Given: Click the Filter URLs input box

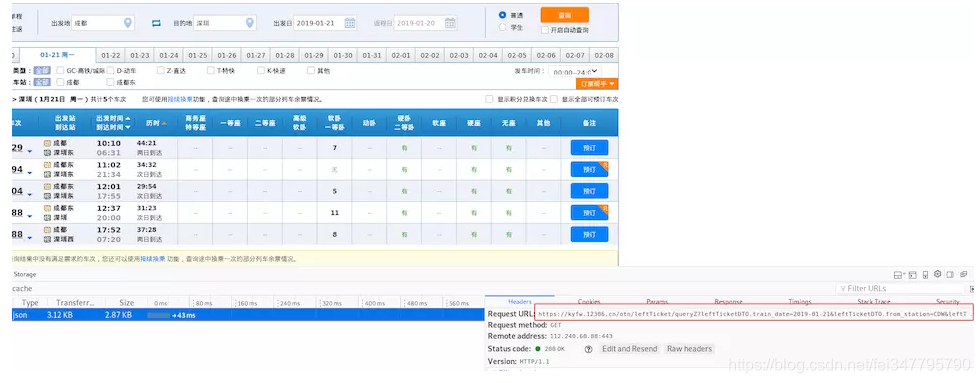Looking at the screenshot, I should pos(901,289).
